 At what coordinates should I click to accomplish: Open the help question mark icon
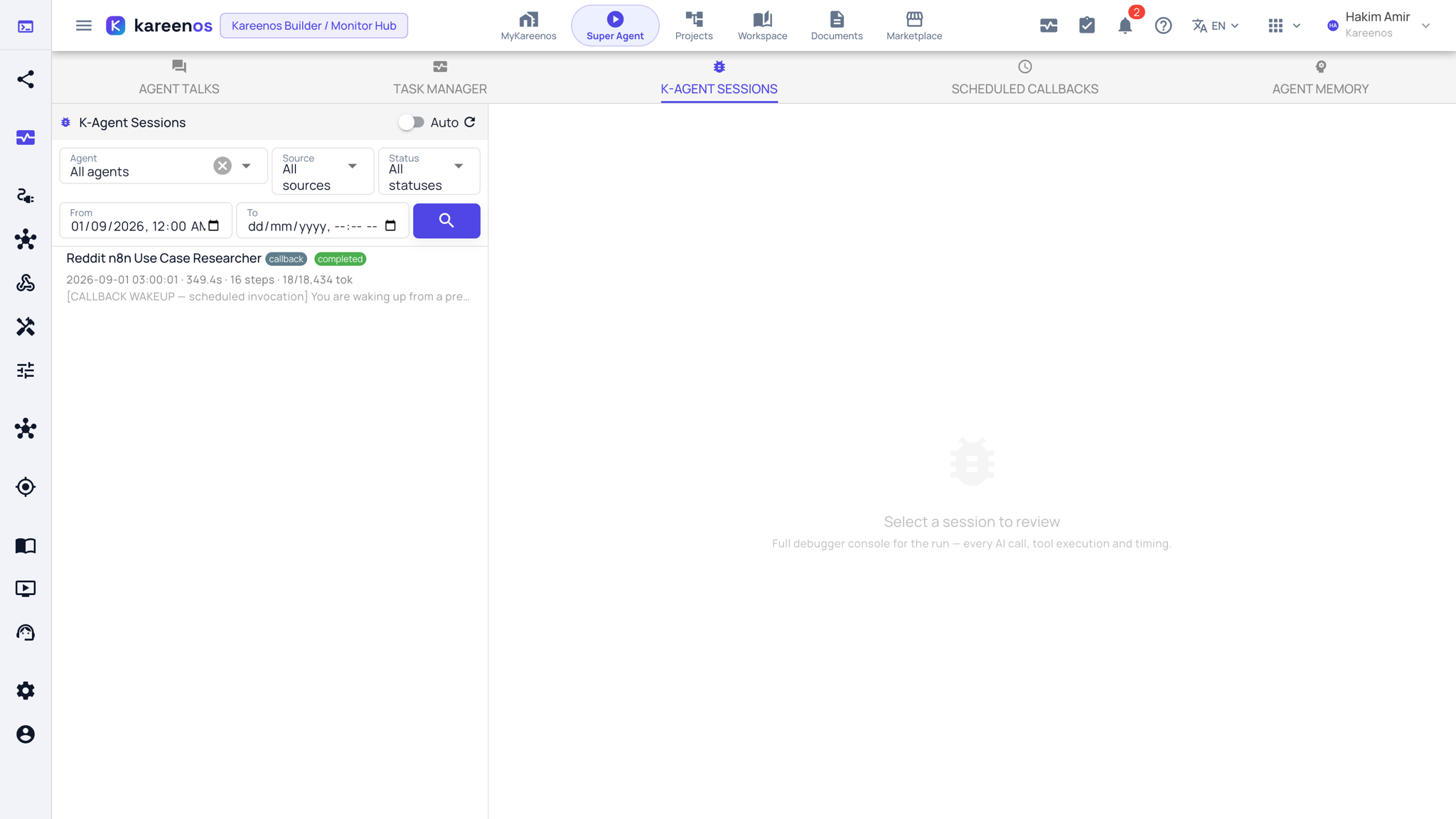click(1163, 26)
